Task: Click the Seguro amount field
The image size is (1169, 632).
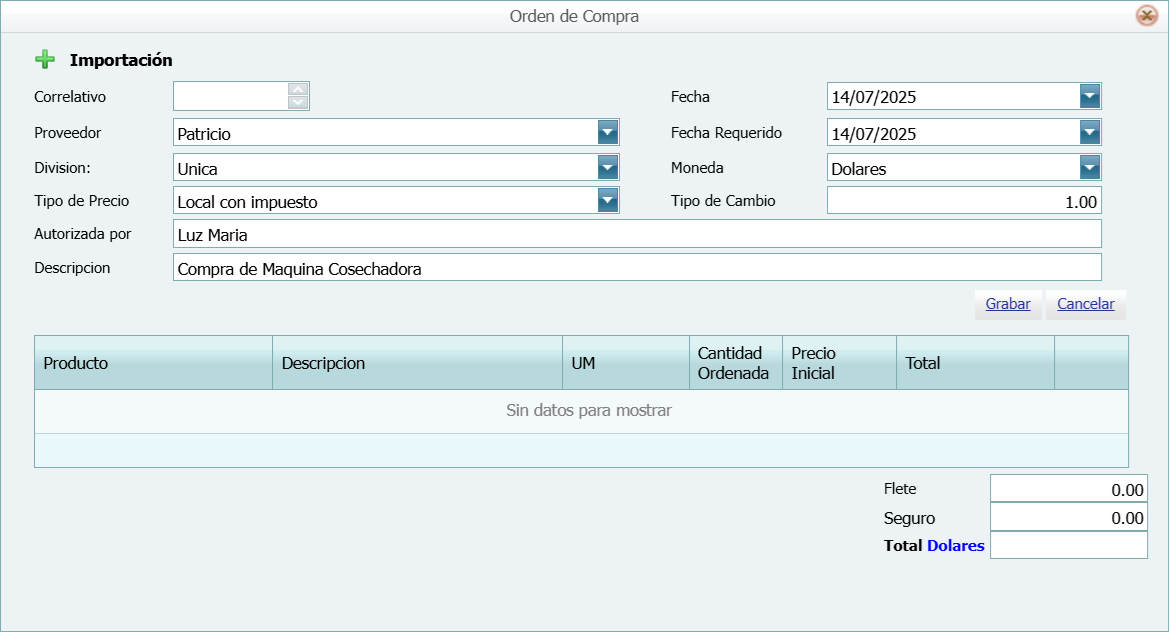Action: click(1068, 517)
